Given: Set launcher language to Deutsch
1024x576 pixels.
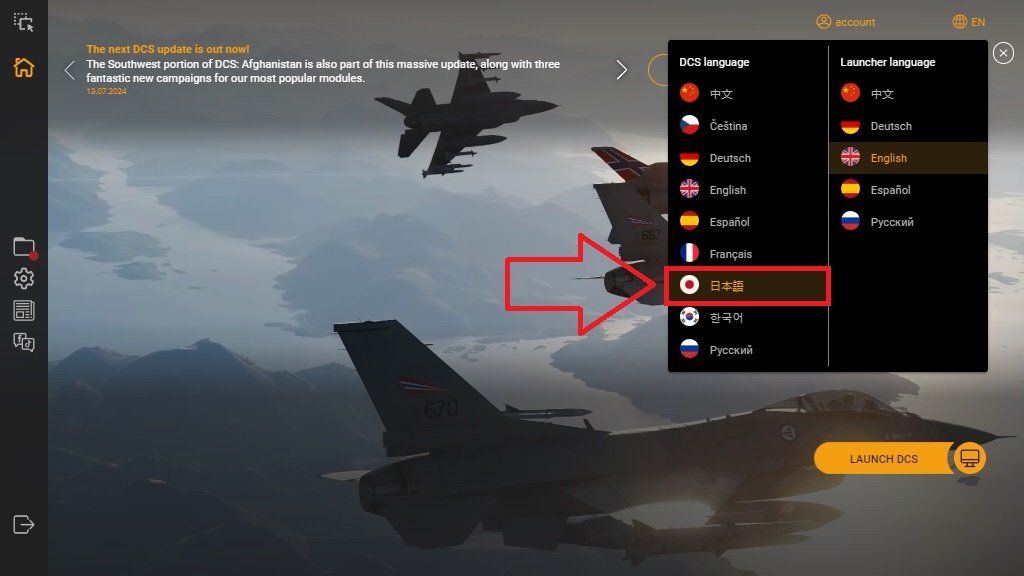Looking at the screenshot, I should coord(908,125).
